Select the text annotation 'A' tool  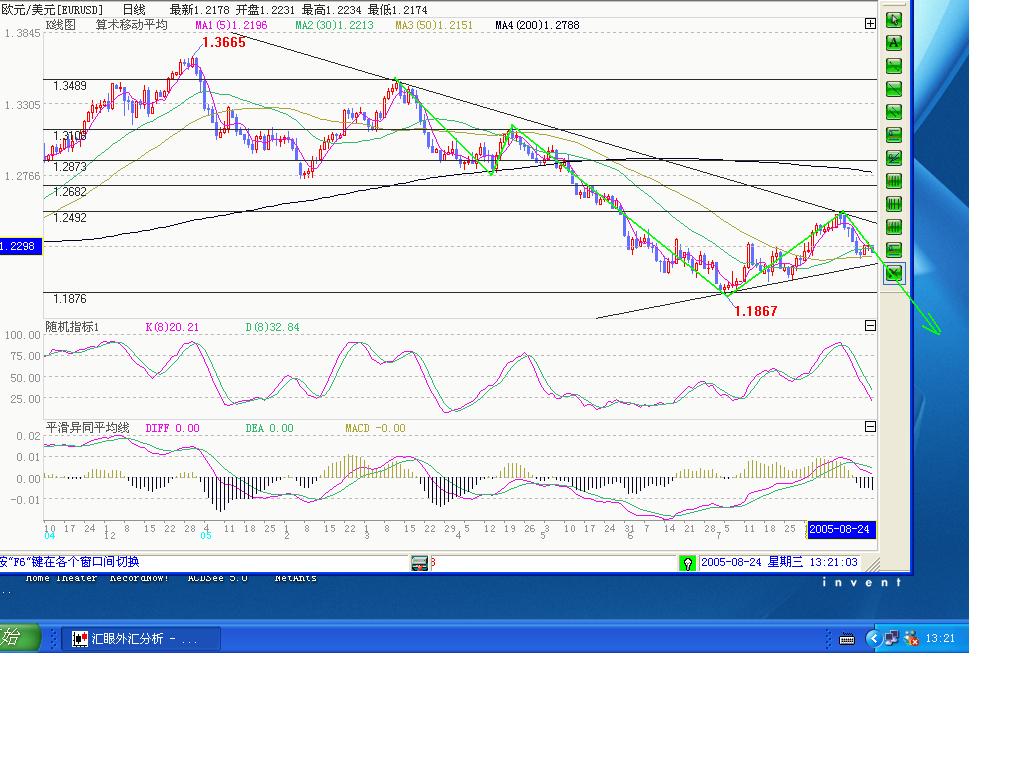(893, 42)
